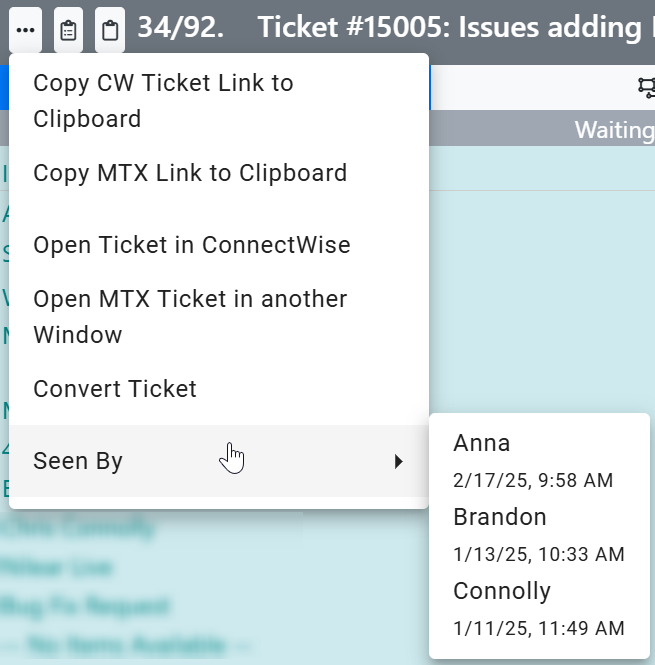Choose Copy MTX Link to Clipboard

pos(190,173)
